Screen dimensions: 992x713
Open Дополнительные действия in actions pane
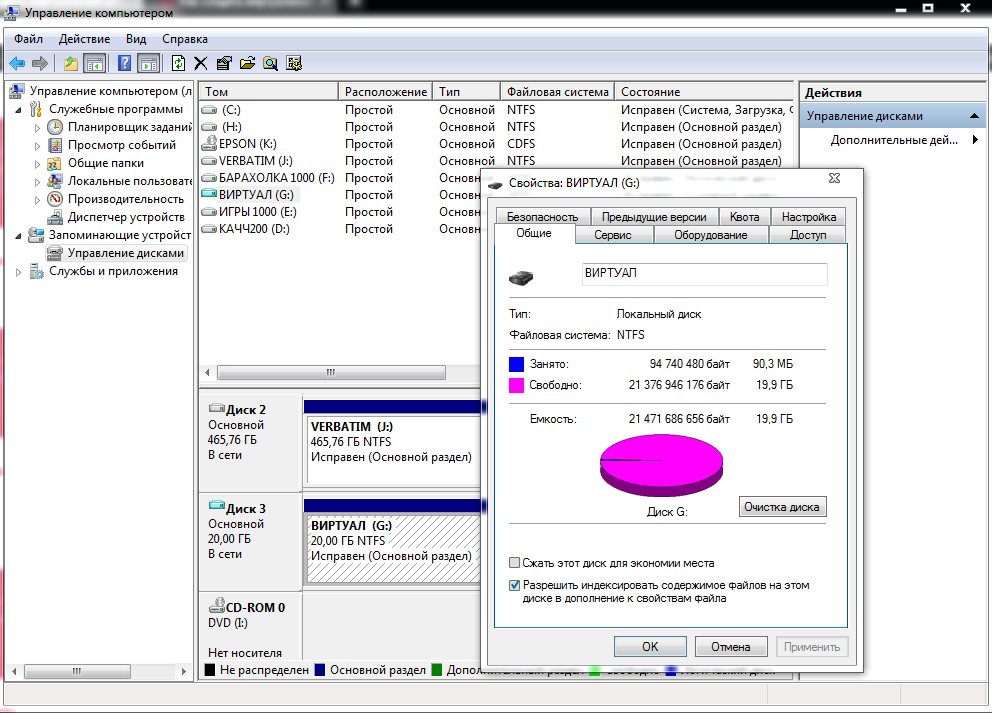tap(893, 140)
